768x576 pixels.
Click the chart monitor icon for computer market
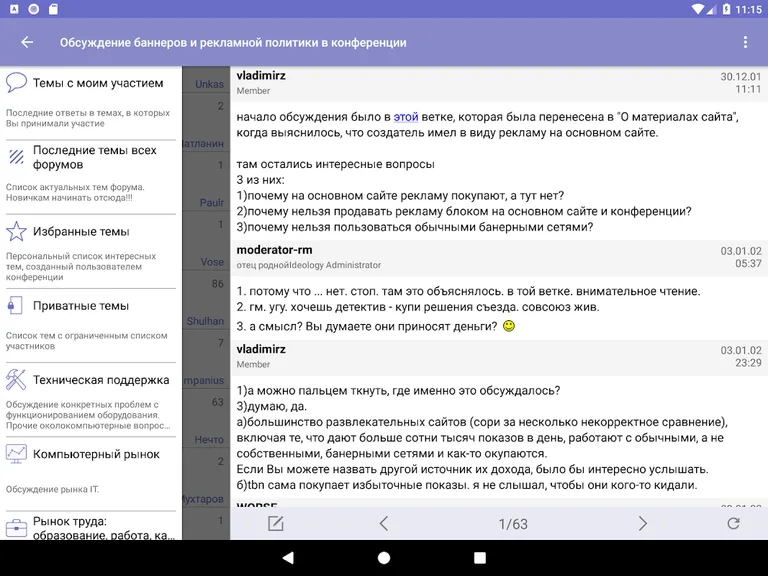tap(16, 454)
